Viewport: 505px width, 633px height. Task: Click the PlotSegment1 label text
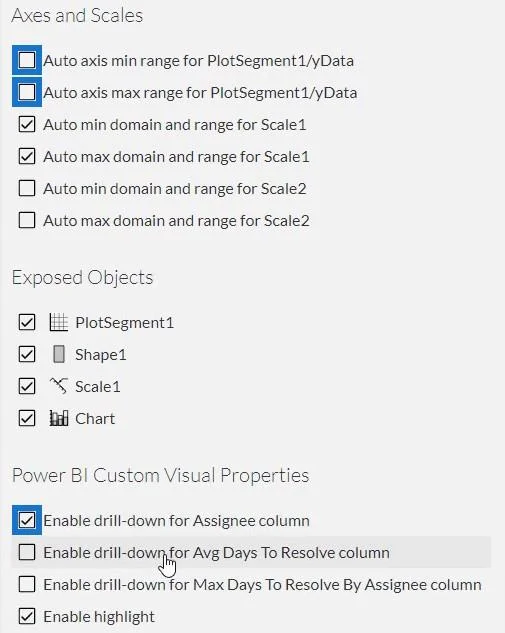click(124, 323)
